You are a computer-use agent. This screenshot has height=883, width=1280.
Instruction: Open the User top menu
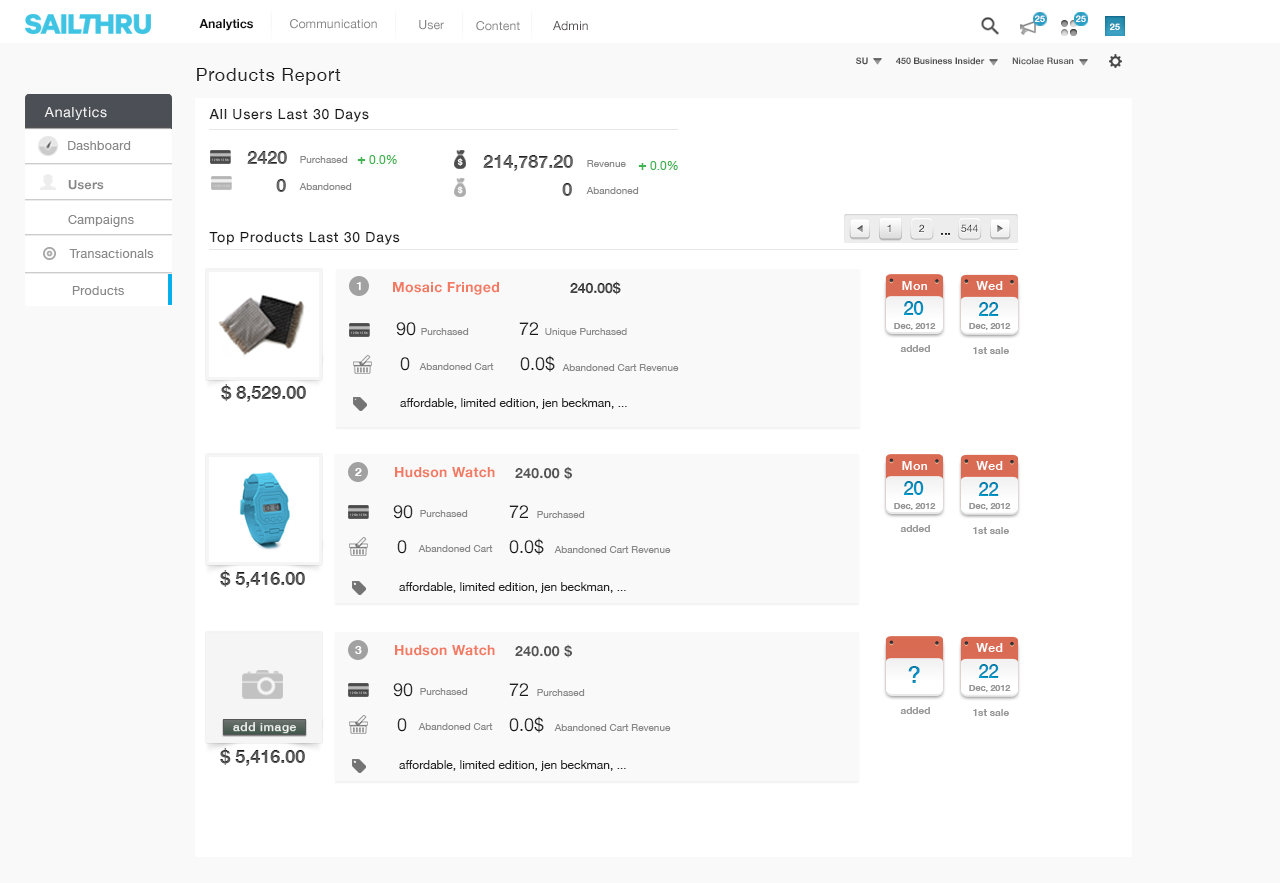click(x=431, y=25)
